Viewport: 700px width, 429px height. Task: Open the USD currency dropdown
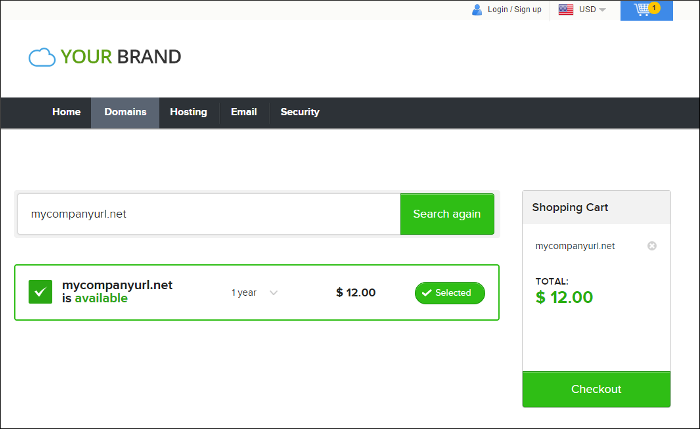pos(592,9)
